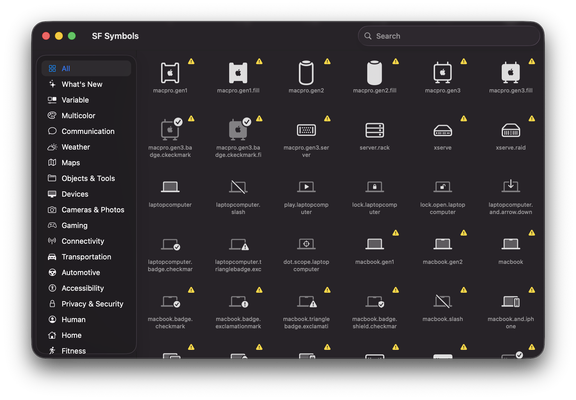The height and width of the screenshot is (400, 576).
Task: Open the Weather category
Action: pos(86,147)
